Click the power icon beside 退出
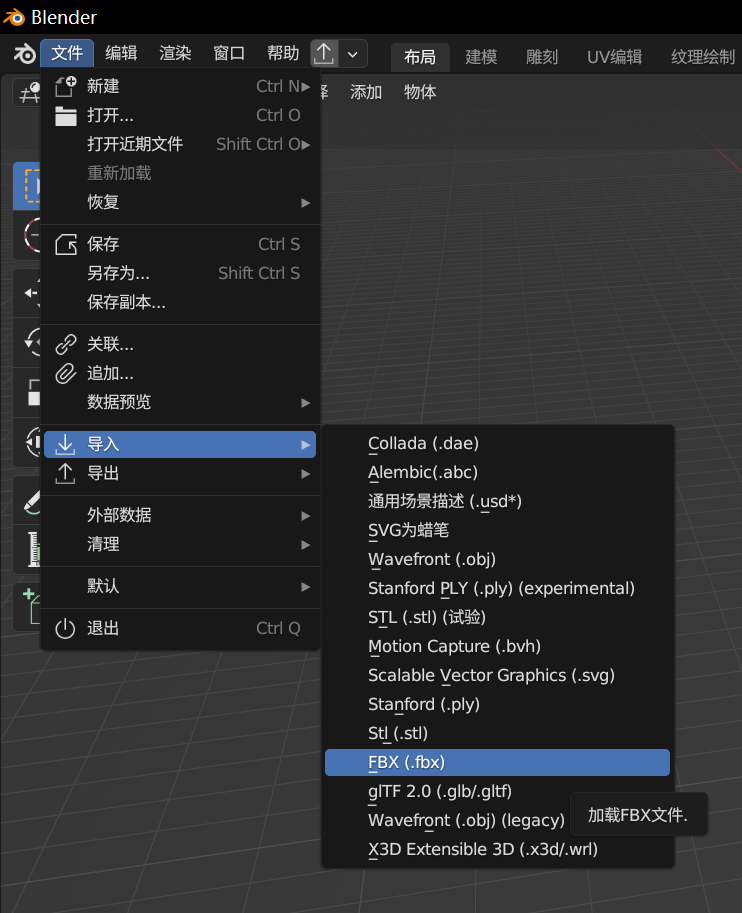742x913 pixels. [x=65, y=628]
